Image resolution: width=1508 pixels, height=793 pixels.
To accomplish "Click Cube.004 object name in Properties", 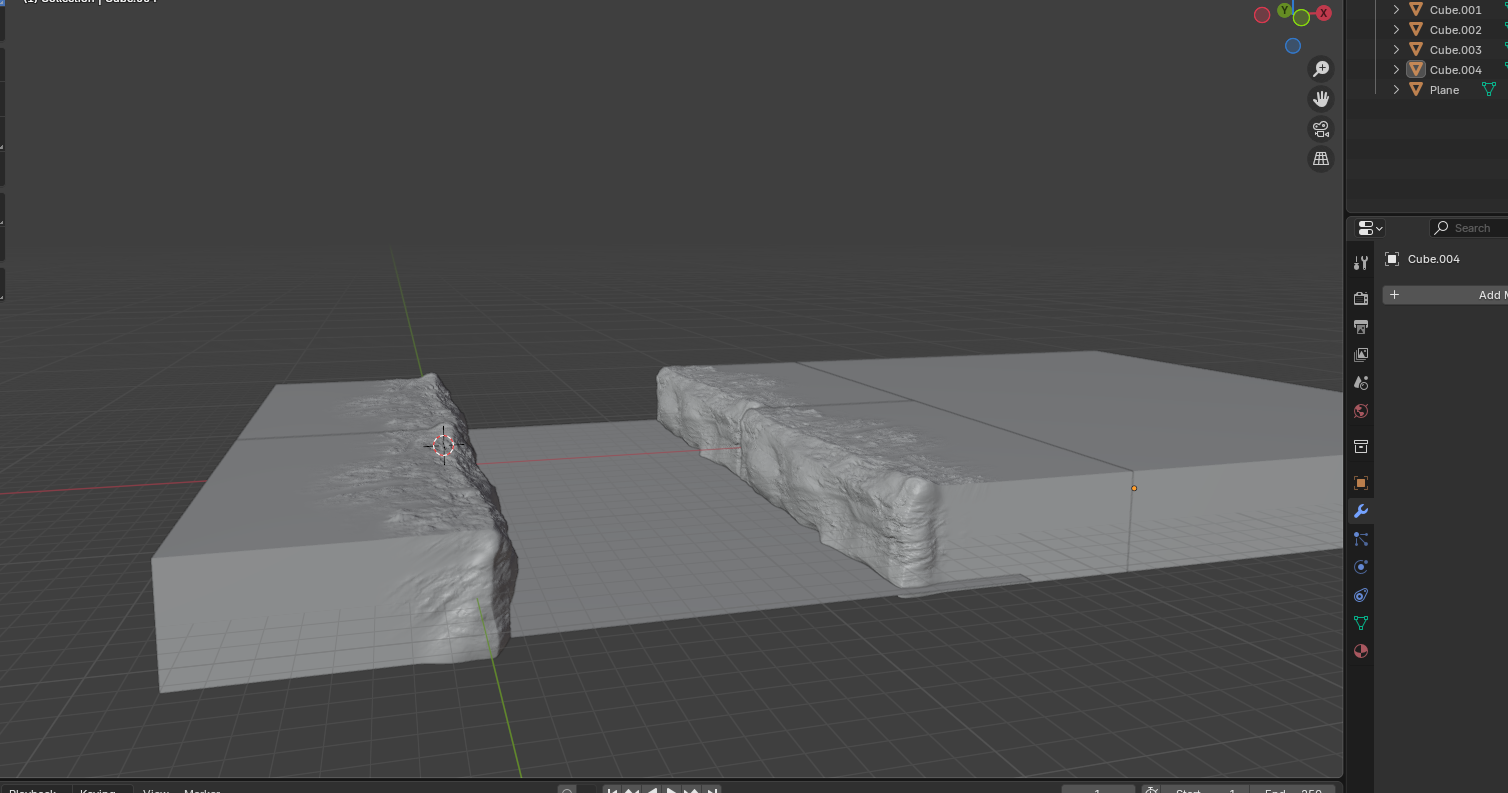I will pyautogui.click(x=1434, y=259).
